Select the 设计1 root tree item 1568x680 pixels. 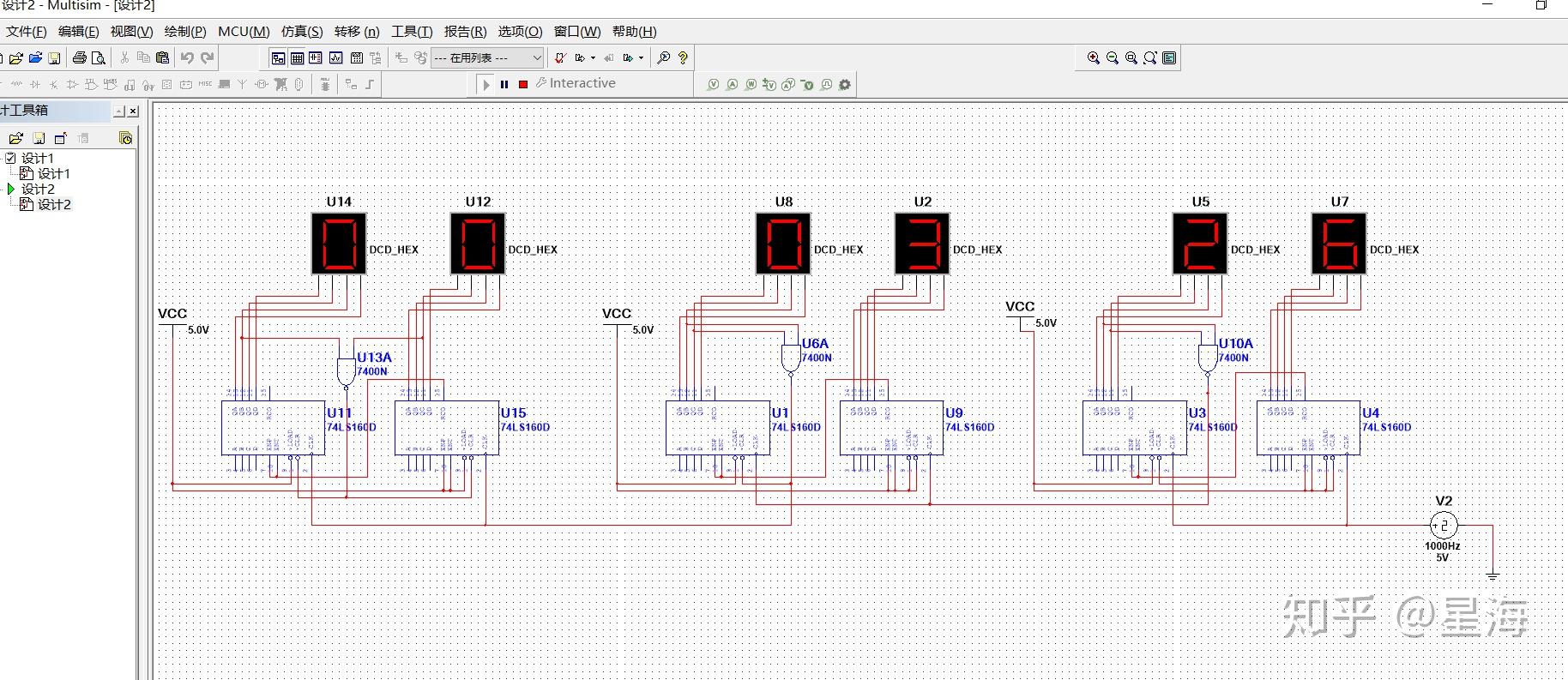[x=37, y=159]
